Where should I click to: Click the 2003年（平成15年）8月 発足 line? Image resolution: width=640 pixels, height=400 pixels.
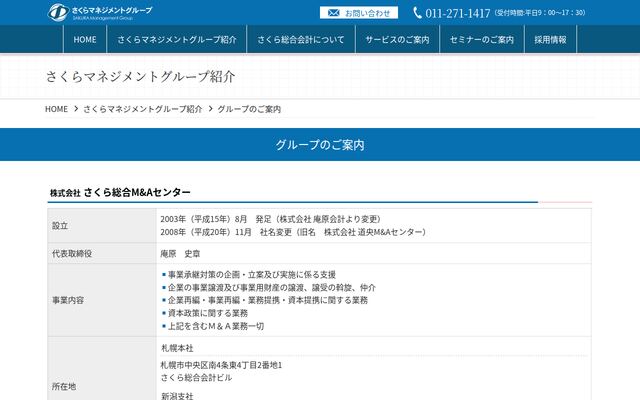[x=270, y=219]
